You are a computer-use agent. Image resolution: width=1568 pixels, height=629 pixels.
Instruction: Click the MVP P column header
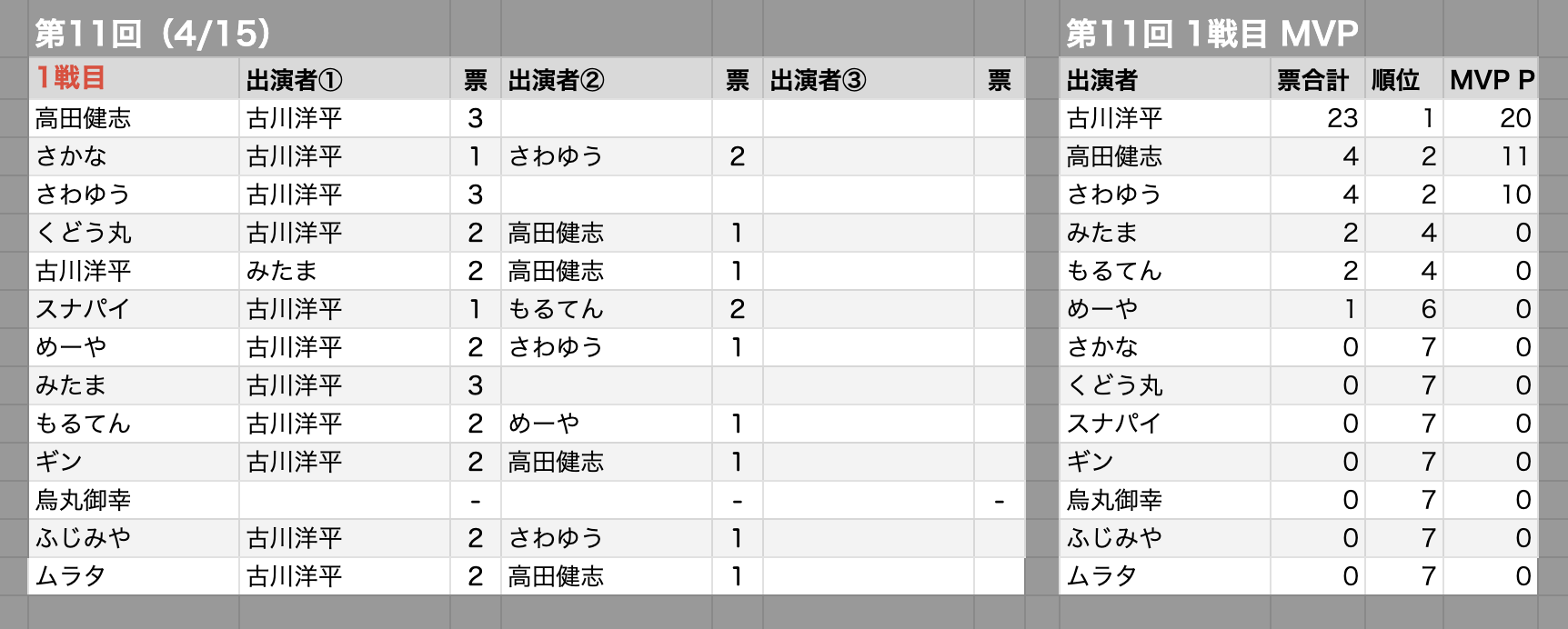[x=1492, y=80]
